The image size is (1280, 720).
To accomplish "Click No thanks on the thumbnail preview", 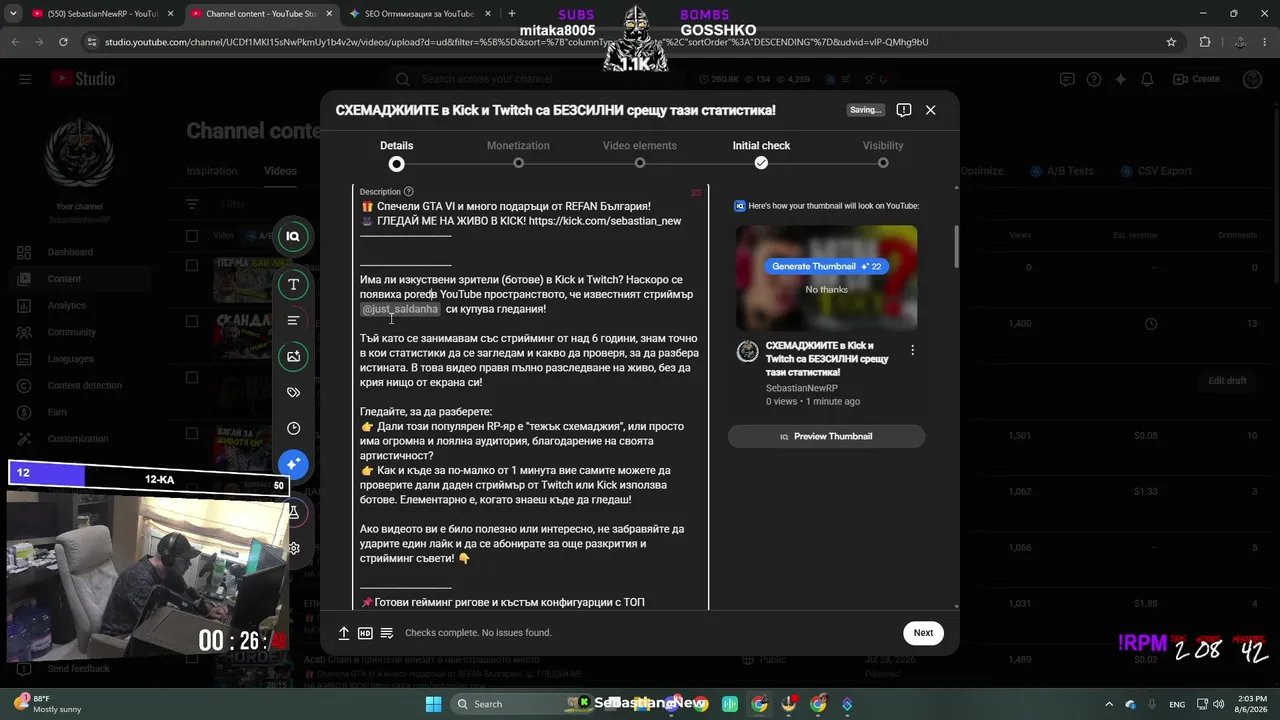I will [x=827, y=290].
